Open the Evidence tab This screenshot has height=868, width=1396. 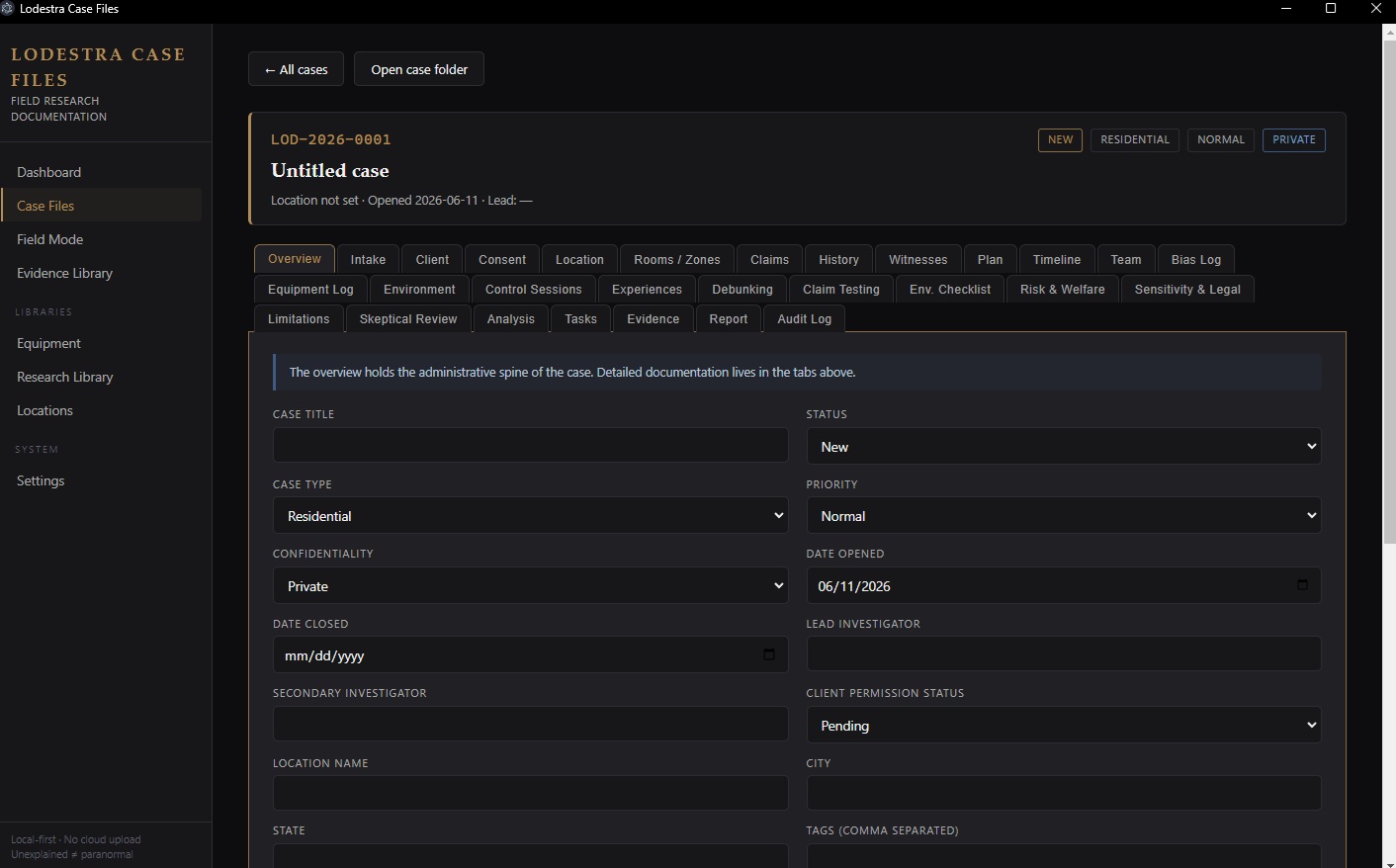[654, 318]
